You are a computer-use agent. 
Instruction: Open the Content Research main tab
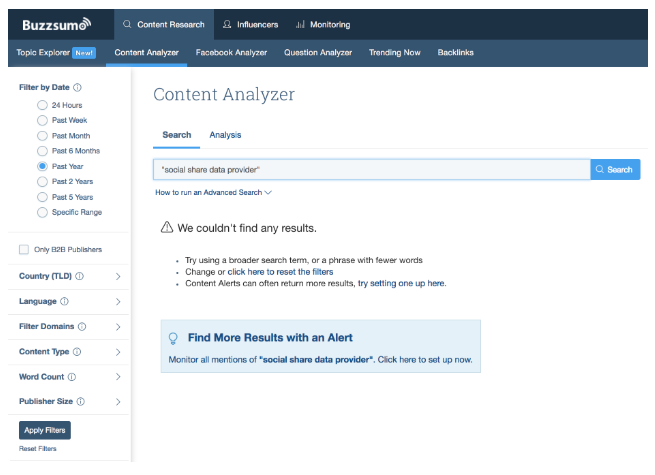pyautogui.click(x=164, y=25)
